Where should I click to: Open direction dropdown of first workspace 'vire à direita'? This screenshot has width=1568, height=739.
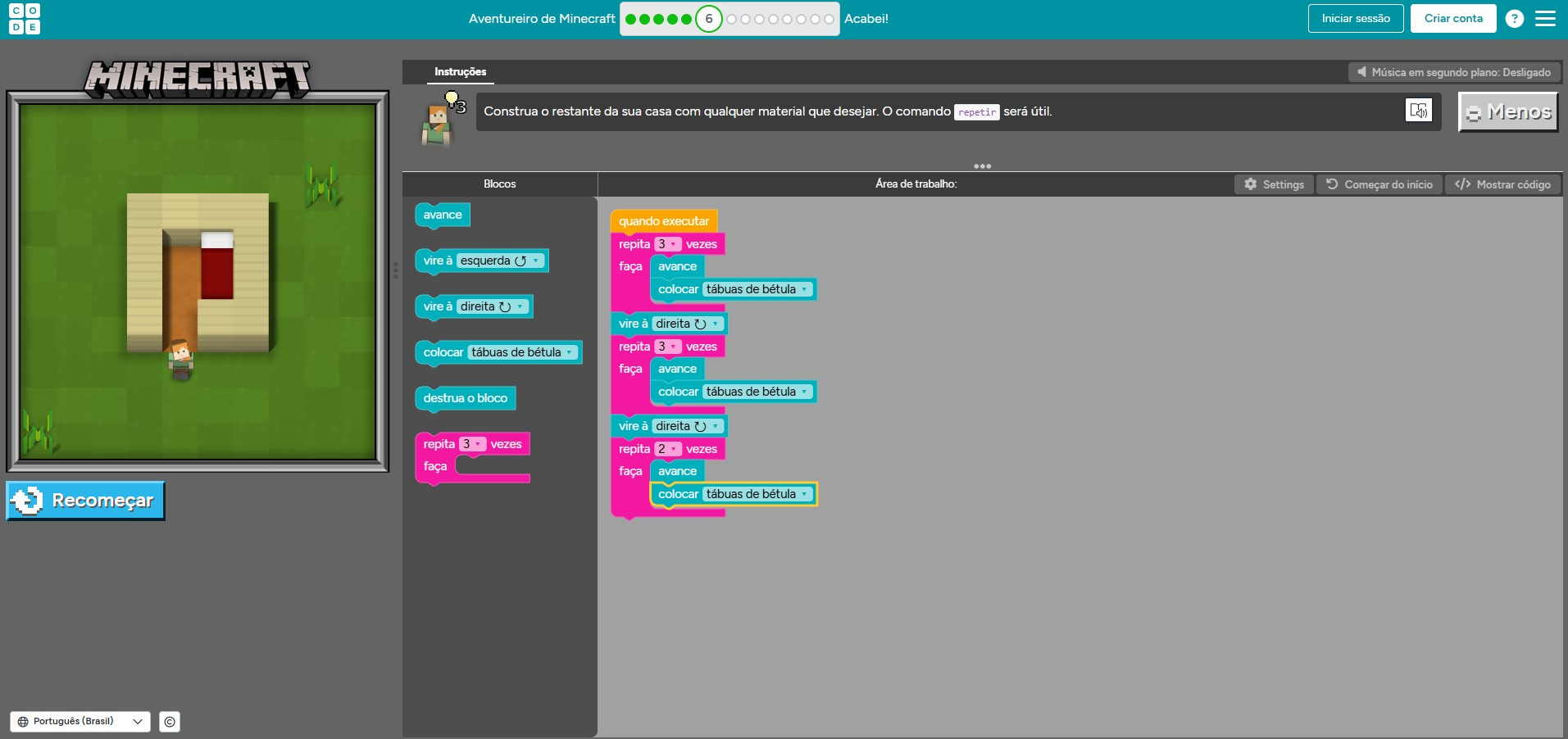(688, 324)
